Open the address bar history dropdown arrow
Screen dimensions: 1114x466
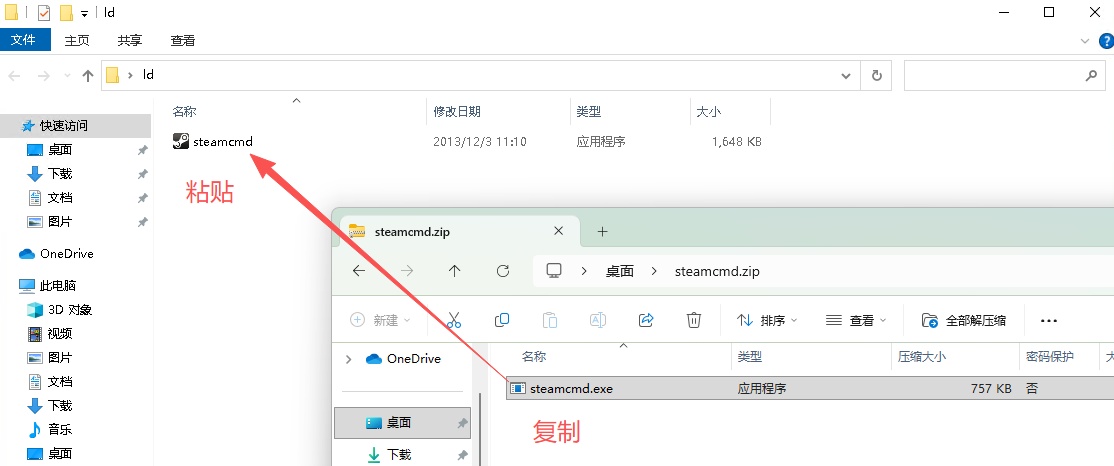tap(846, 75)
